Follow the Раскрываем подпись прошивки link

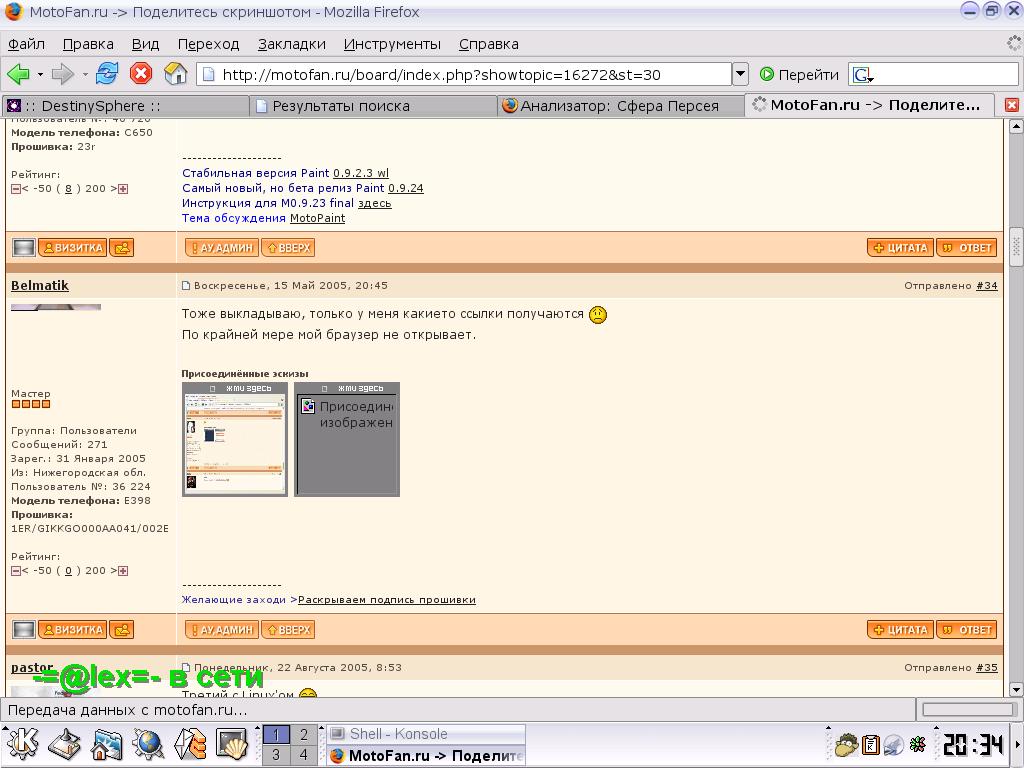click(x=387, y=600)
